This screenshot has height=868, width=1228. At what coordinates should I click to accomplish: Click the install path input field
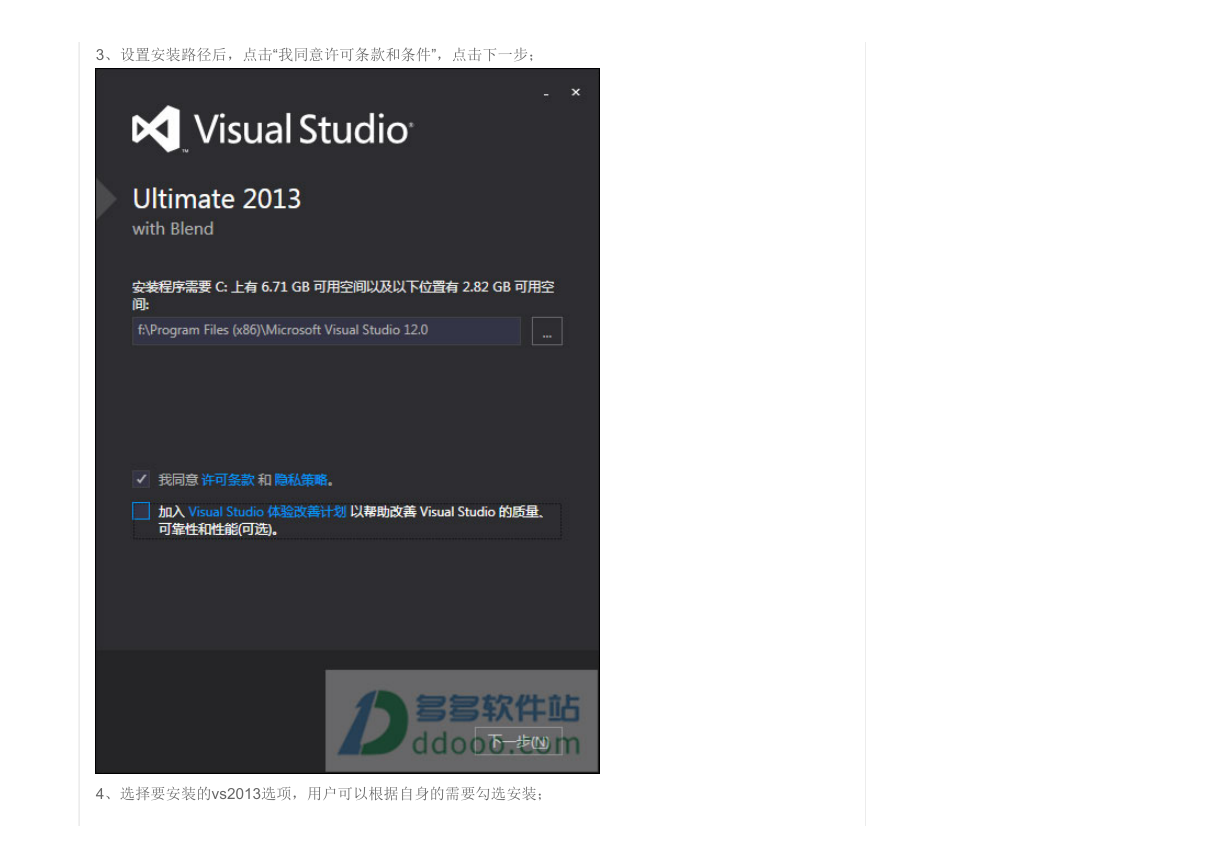coord(326,331)
